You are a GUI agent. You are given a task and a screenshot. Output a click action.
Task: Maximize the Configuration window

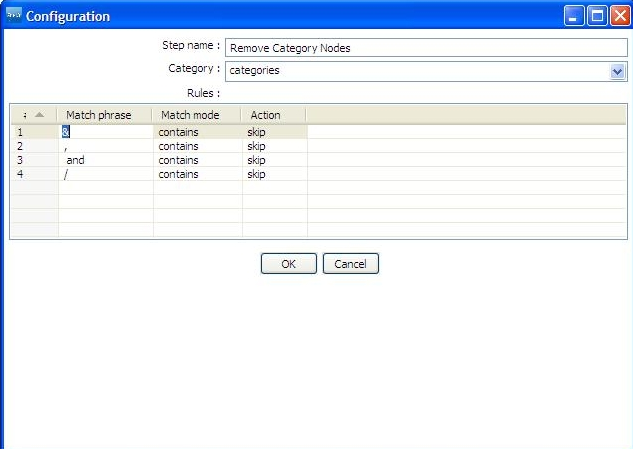(597, 16)
